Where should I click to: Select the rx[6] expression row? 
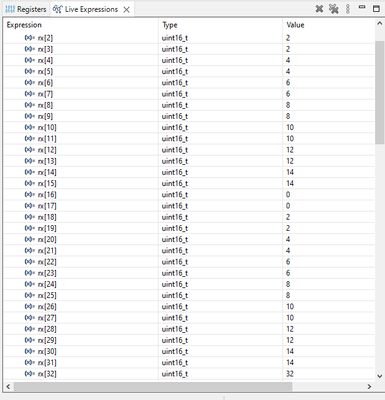click(189, 83)
